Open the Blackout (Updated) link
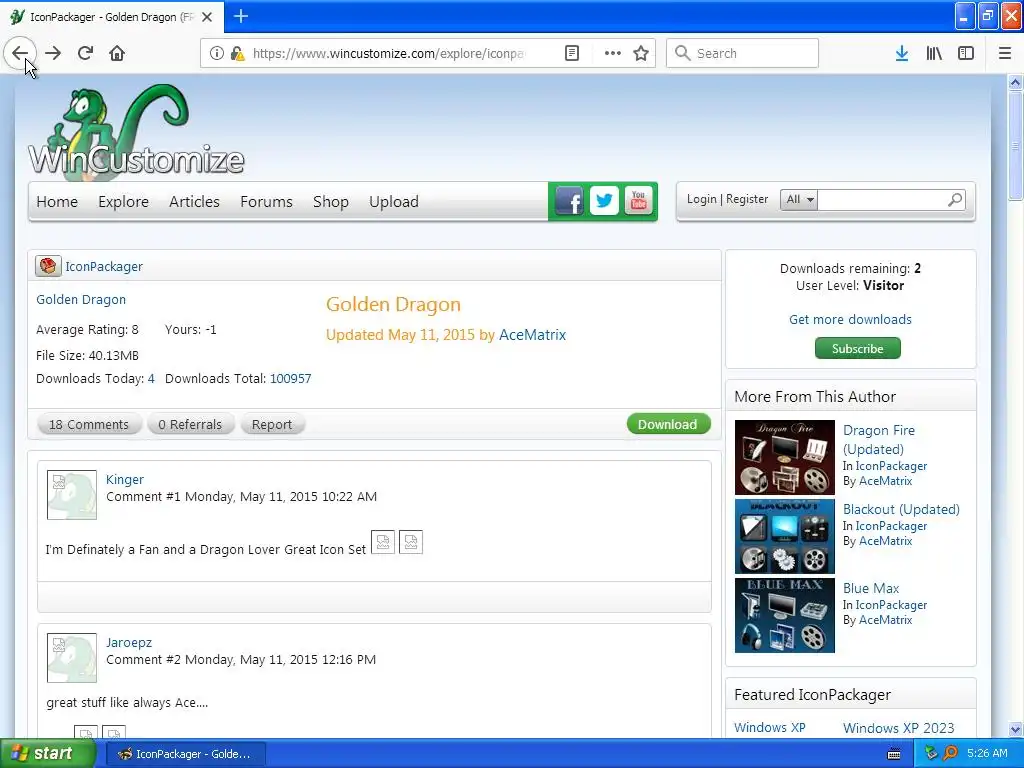 (x=901, y=509)
